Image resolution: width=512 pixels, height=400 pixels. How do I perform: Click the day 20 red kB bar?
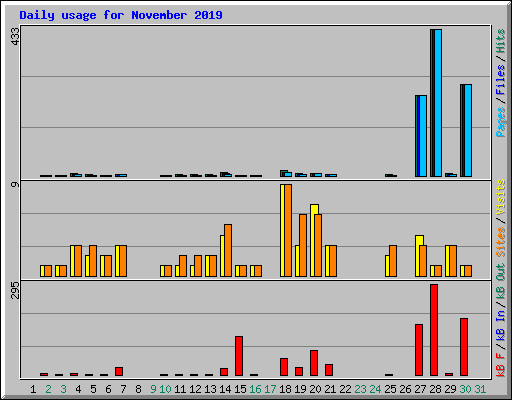point(314,363)
